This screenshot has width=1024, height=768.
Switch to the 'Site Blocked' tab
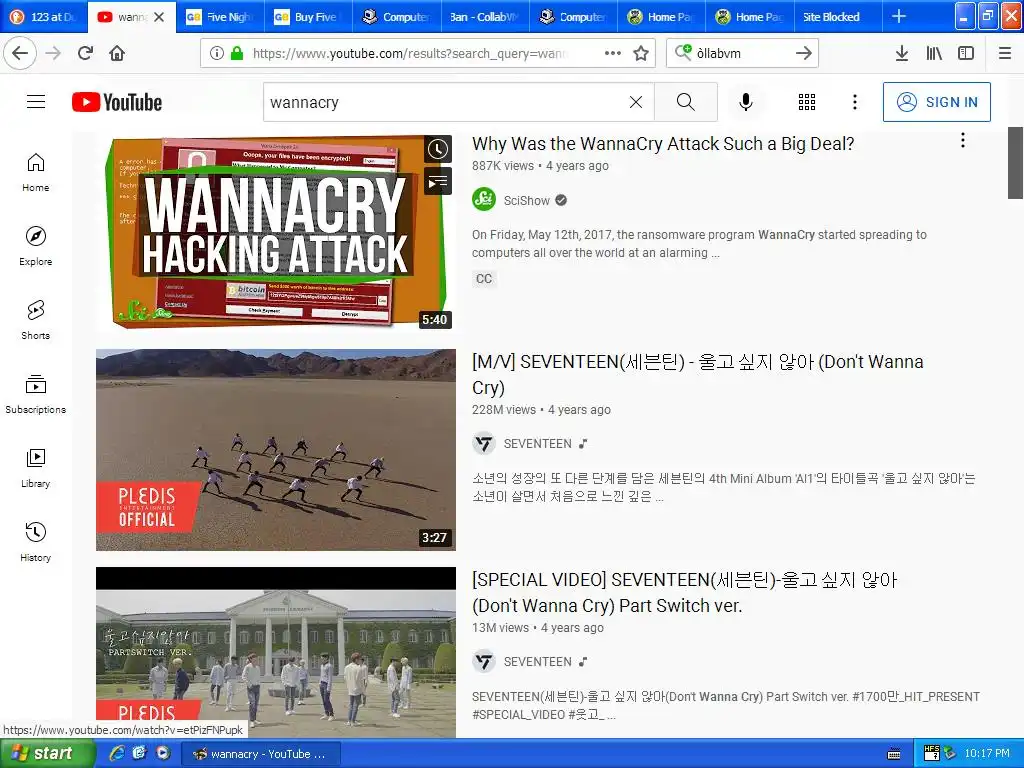pos(837,17)
